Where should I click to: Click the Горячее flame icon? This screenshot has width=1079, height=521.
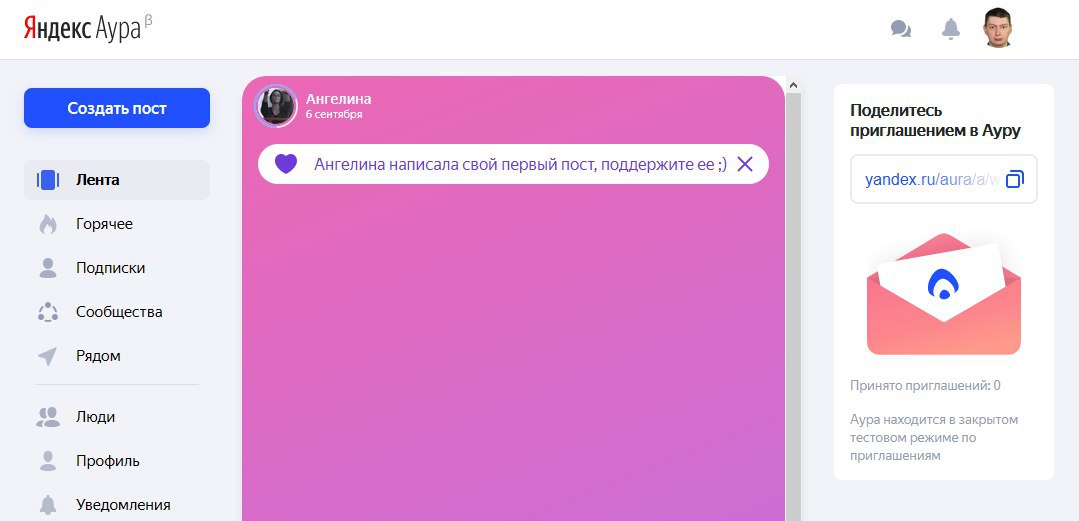click(47, 224)
